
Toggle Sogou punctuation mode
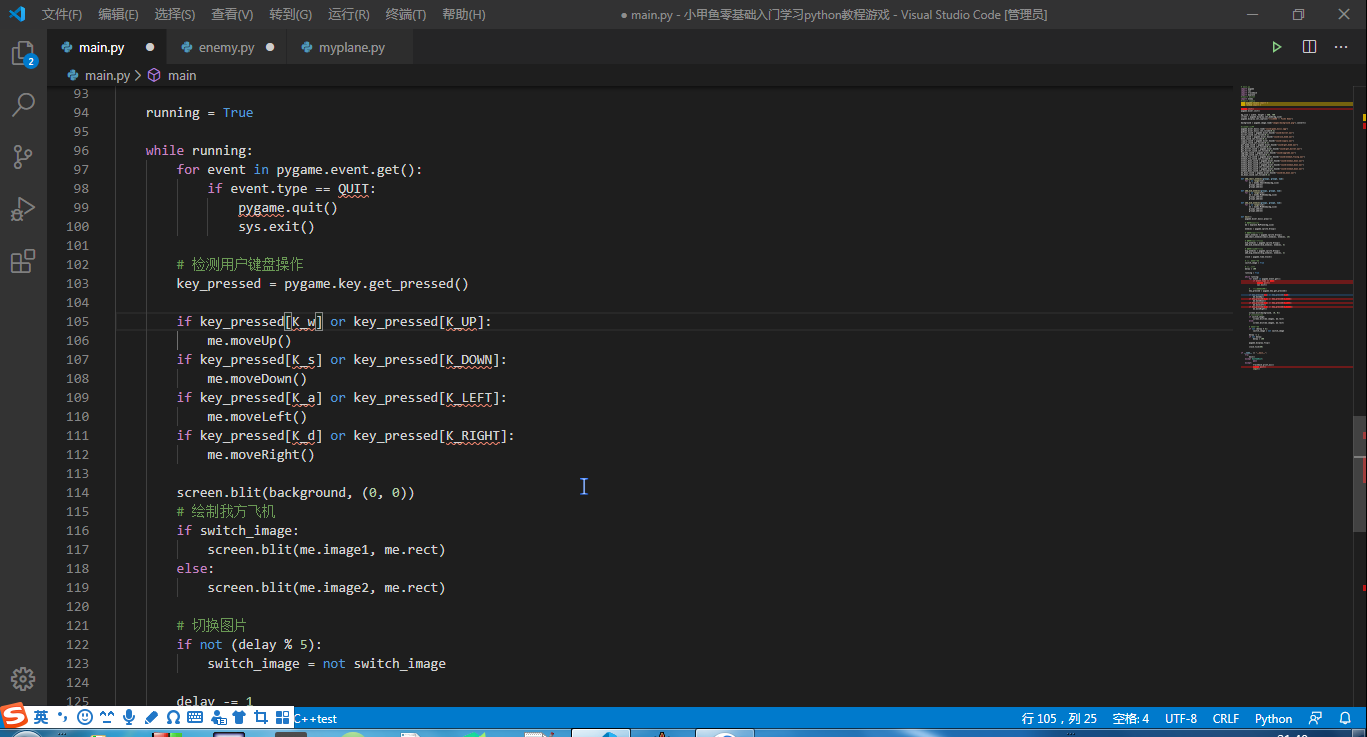click(x=63, y=717)
